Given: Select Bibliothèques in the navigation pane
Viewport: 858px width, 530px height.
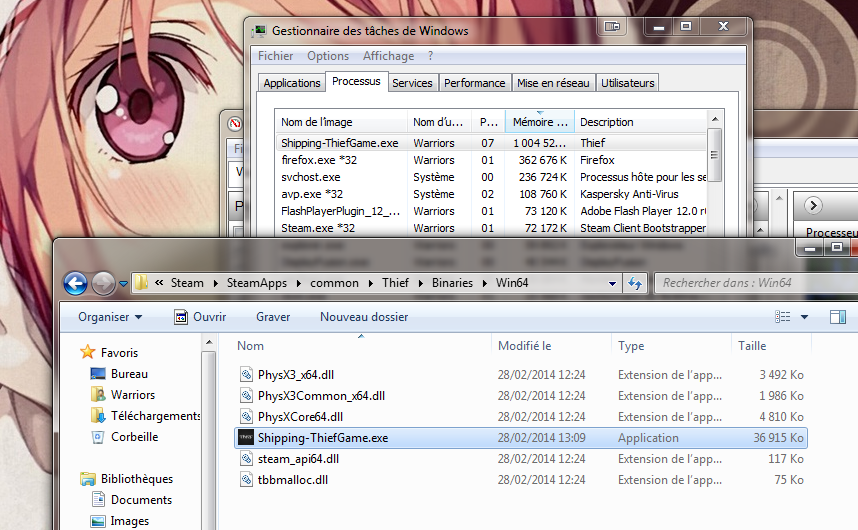Looking at the screenshot, I should [137, 479].
